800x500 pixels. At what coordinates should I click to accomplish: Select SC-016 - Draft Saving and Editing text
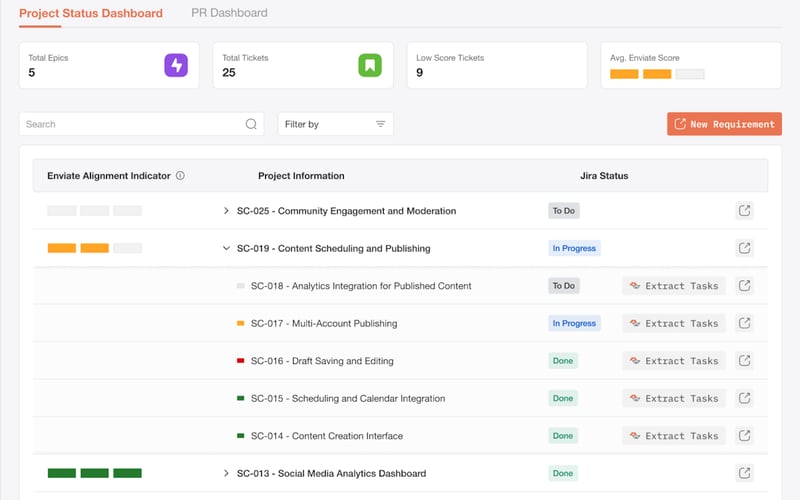point(322,361)
